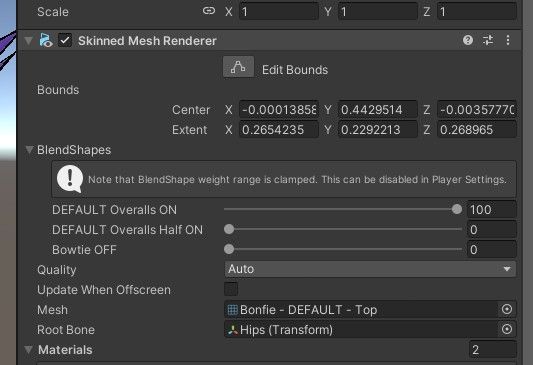Click the blend shape clamp warning icon
Image resolution: width=533 pixels, height=365 pixels.
(70, 179)
